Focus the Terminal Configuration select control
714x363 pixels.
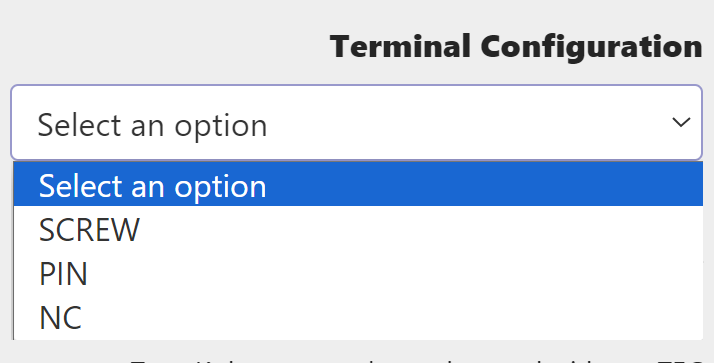(x=356, y=122)
